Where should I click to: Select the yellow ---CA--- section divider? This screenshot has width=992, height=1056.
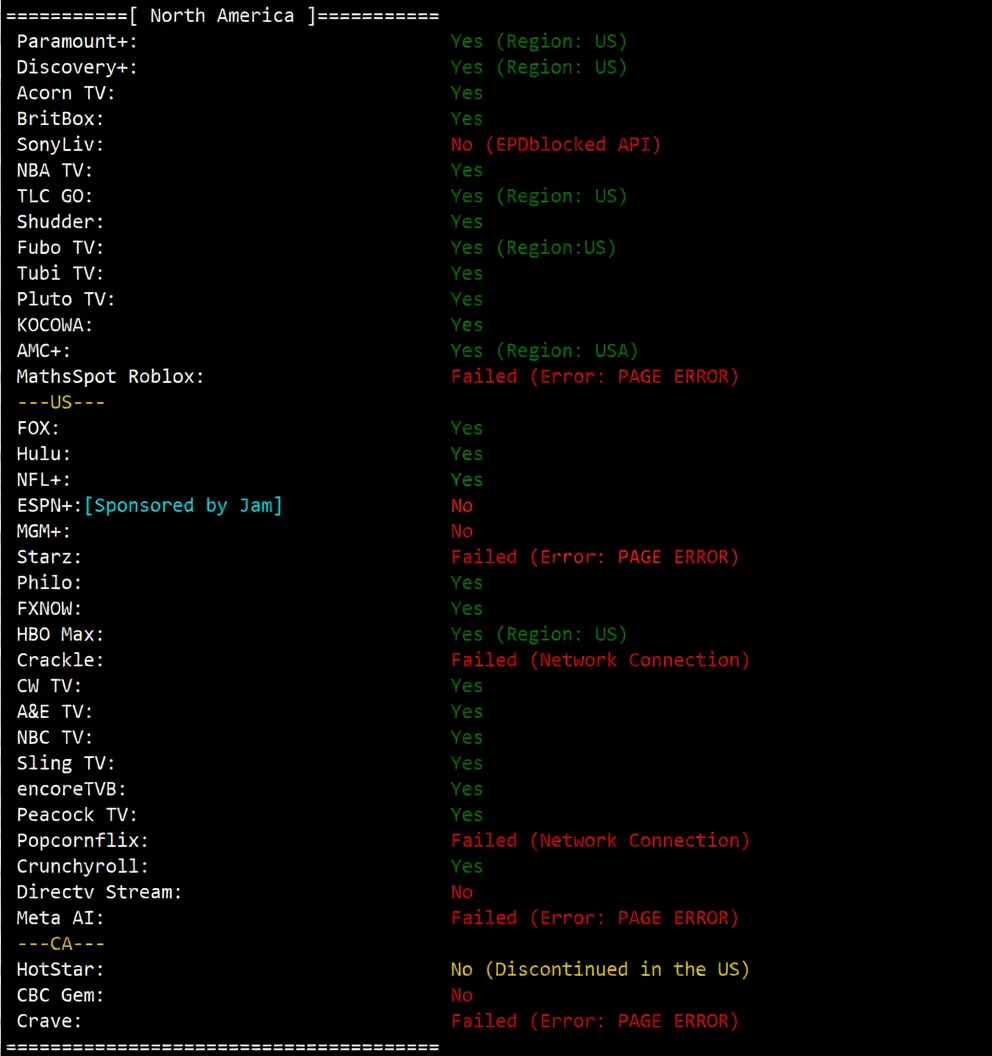click(61, 944)
